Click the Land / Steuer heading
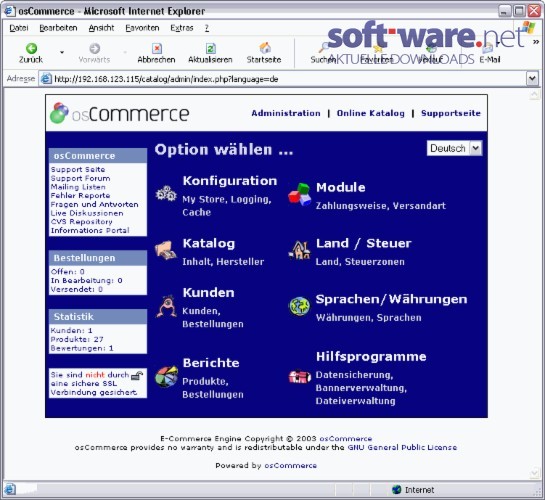Screen dimensions: 545x500 tap(364, 243)
